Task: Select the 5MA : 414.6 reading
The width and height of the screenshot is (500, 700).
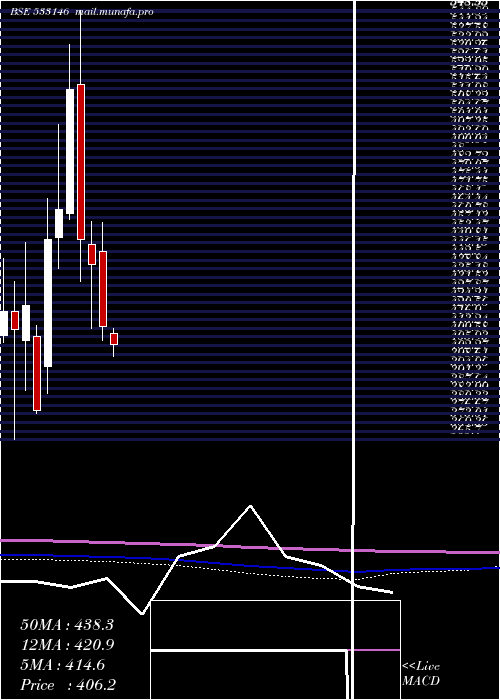Action: 62,665
